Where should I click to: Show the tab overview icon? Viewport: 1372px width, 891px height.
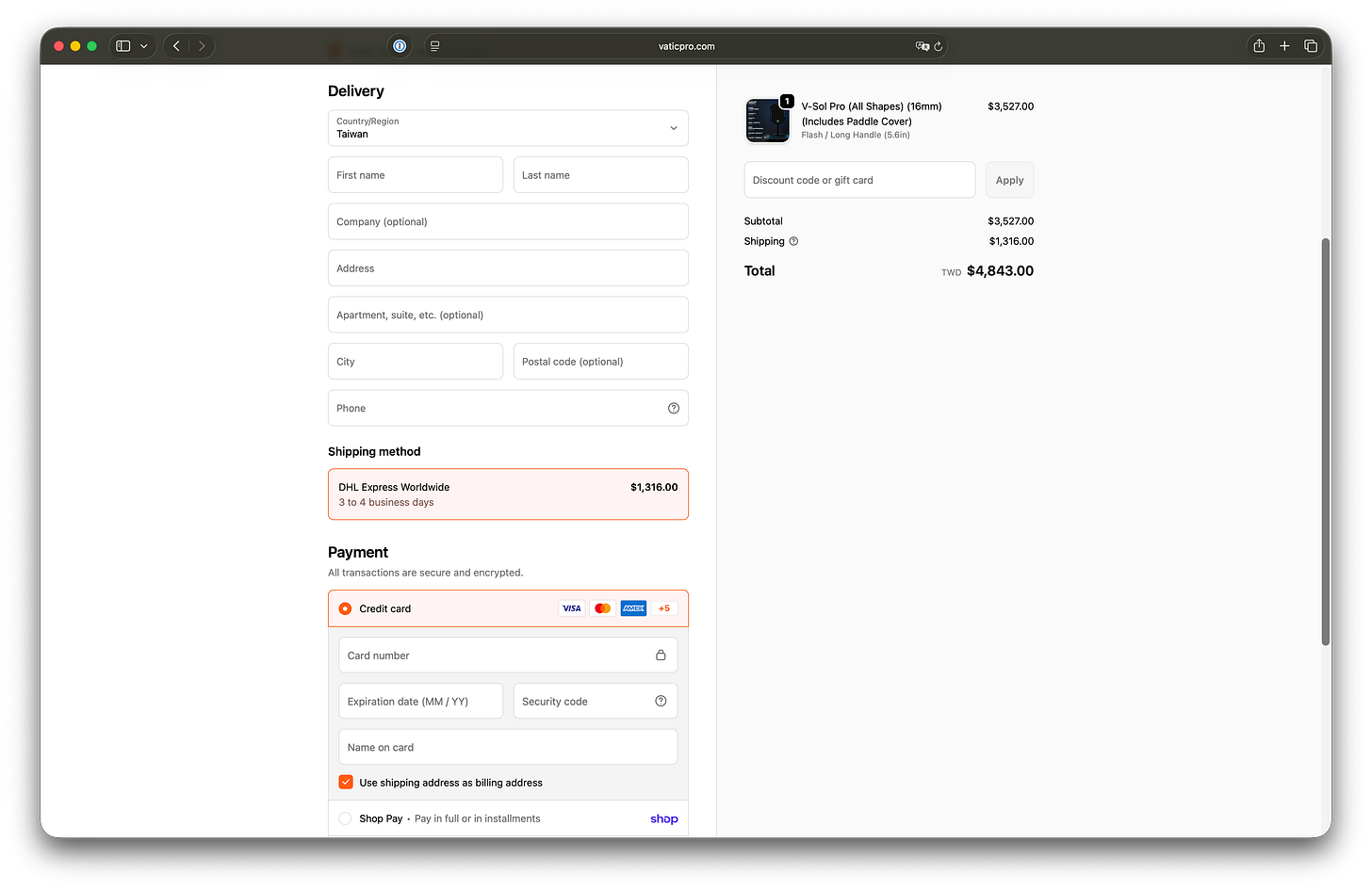click(1311, 46)
